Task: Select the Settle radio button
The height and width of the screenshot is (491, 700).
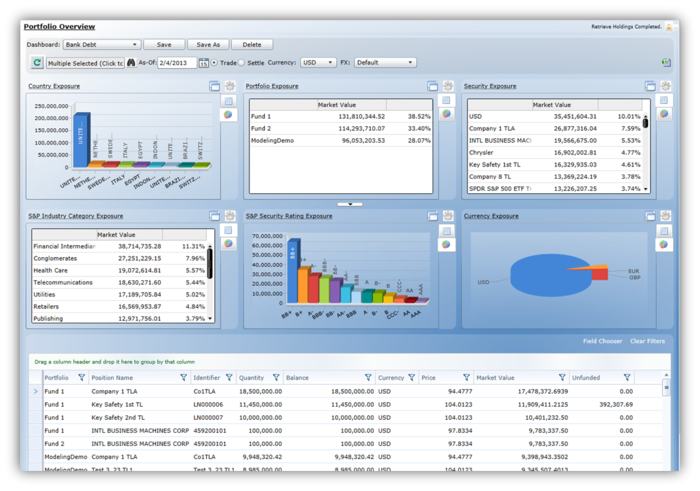Action: [242, 63]
